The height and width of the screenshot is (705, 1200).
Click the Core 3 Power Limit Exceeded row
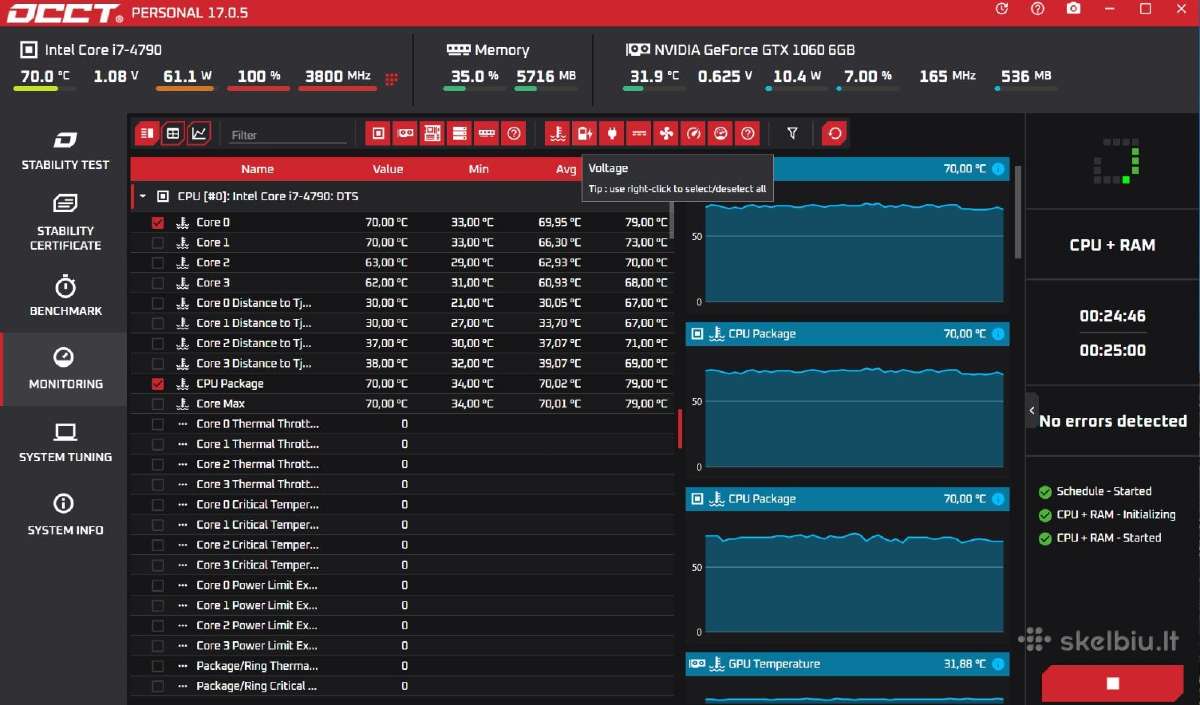pyautogui.click(x=402, y=645)
